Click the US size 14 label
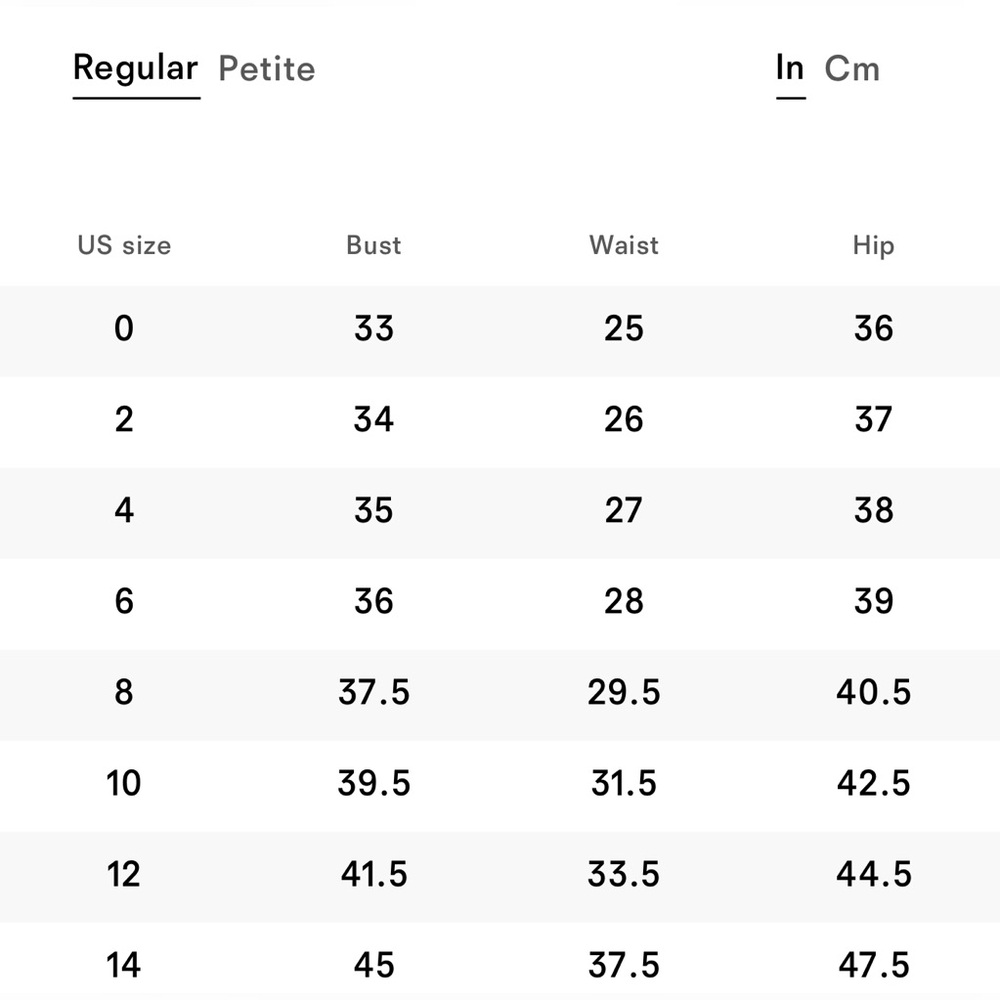This screenshot has height=1000, width=1000. (x=124, y=966)
